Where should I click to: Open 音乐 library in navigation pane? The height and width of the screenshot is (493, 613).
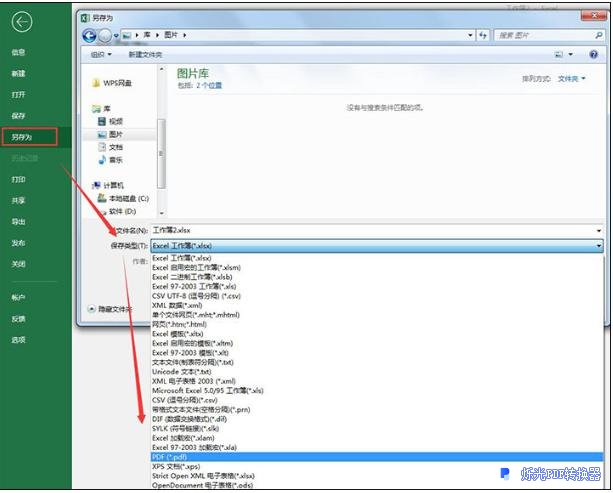point(110,160)
